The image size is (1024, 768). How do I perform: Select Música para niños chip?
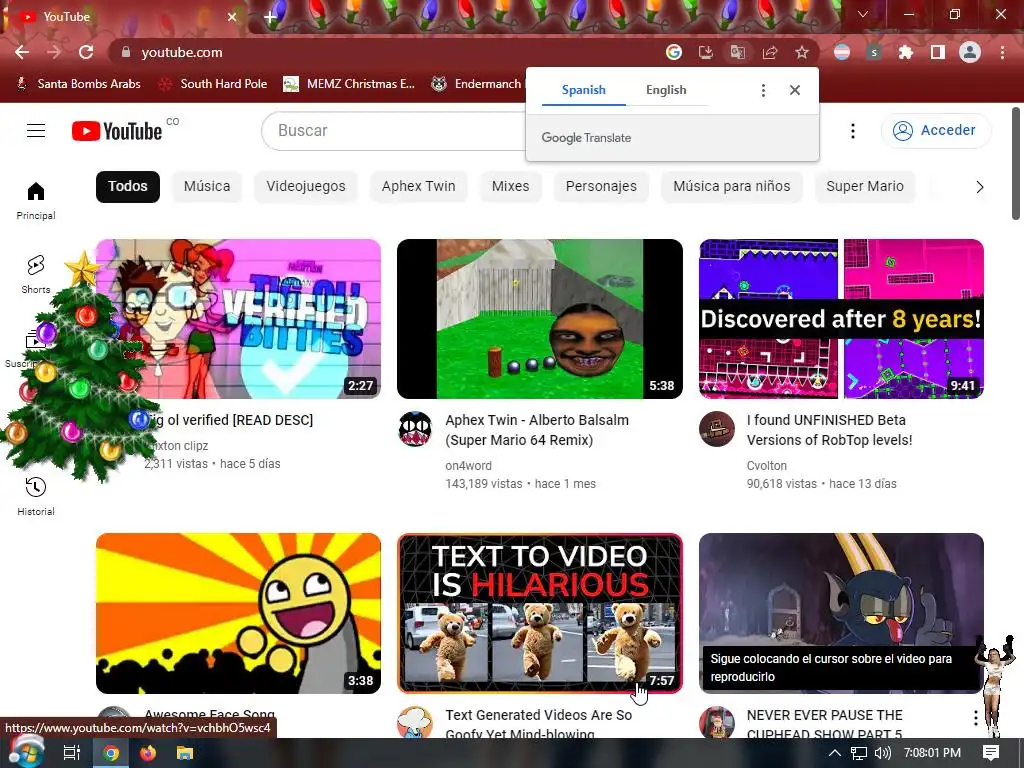[x=731, y=186]
